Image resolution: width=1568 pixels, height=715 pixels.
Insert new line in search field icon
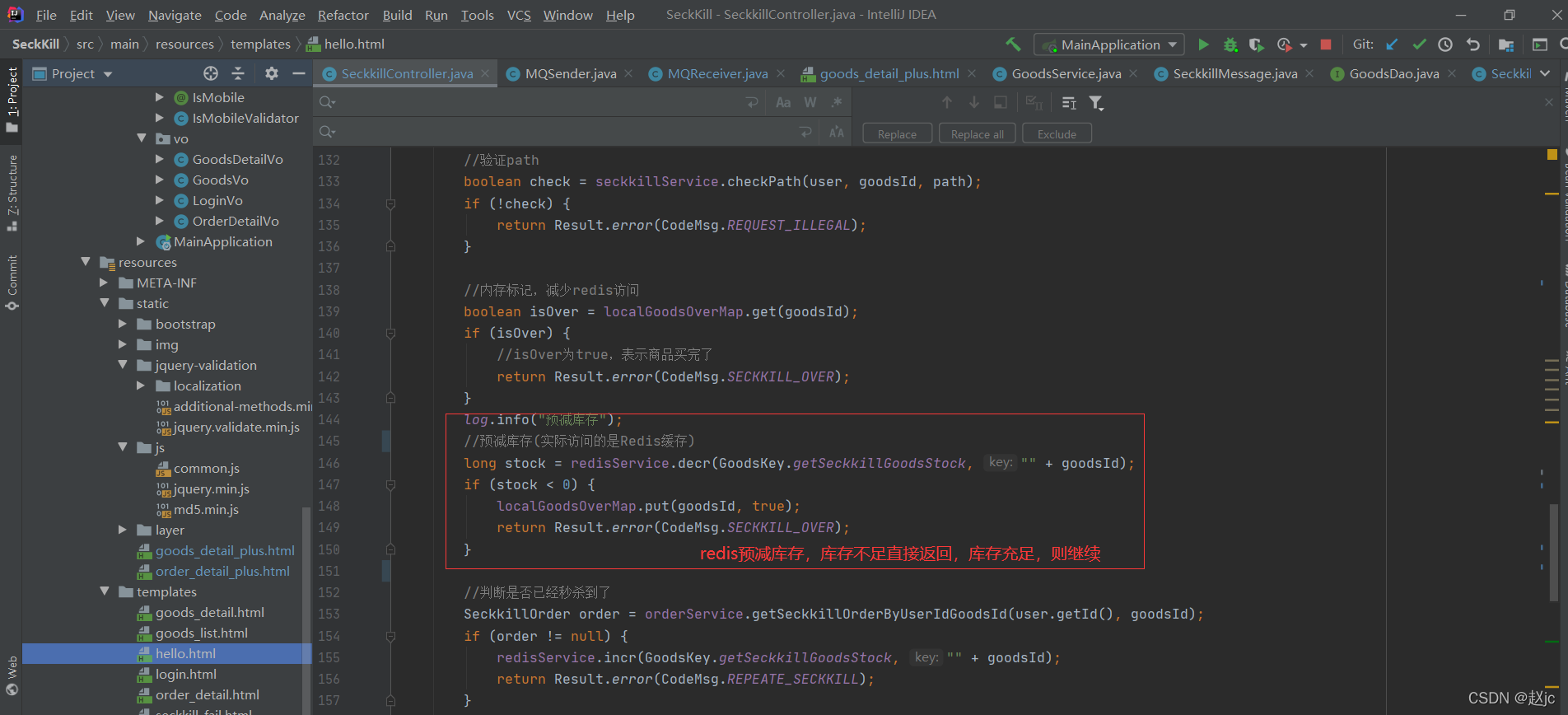pyautogui.click(x=752, y=102)
